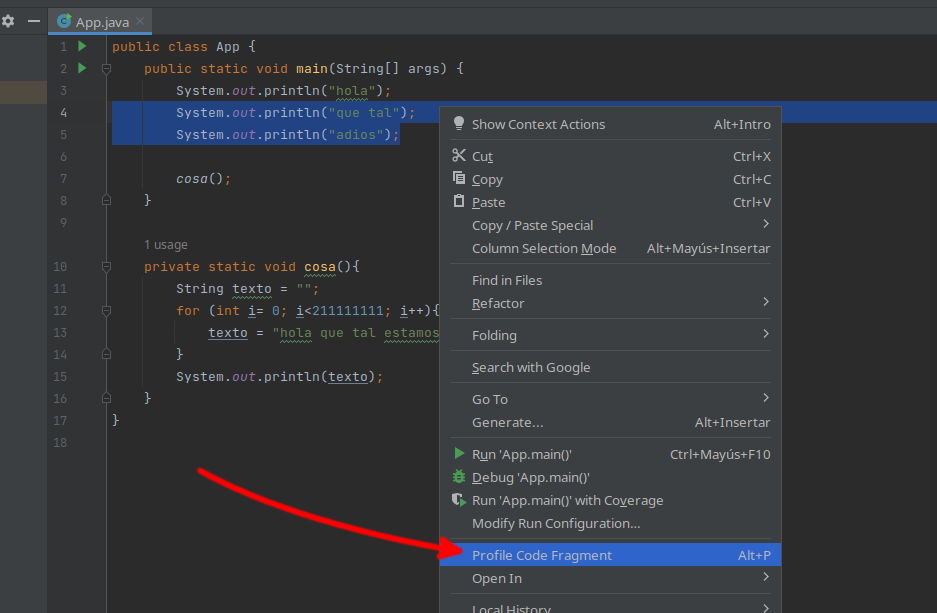Viewport: 937px width, 613px height.
Task: Expand the Folding submenu
Action: pyautogui.click(x=494, y=335)
